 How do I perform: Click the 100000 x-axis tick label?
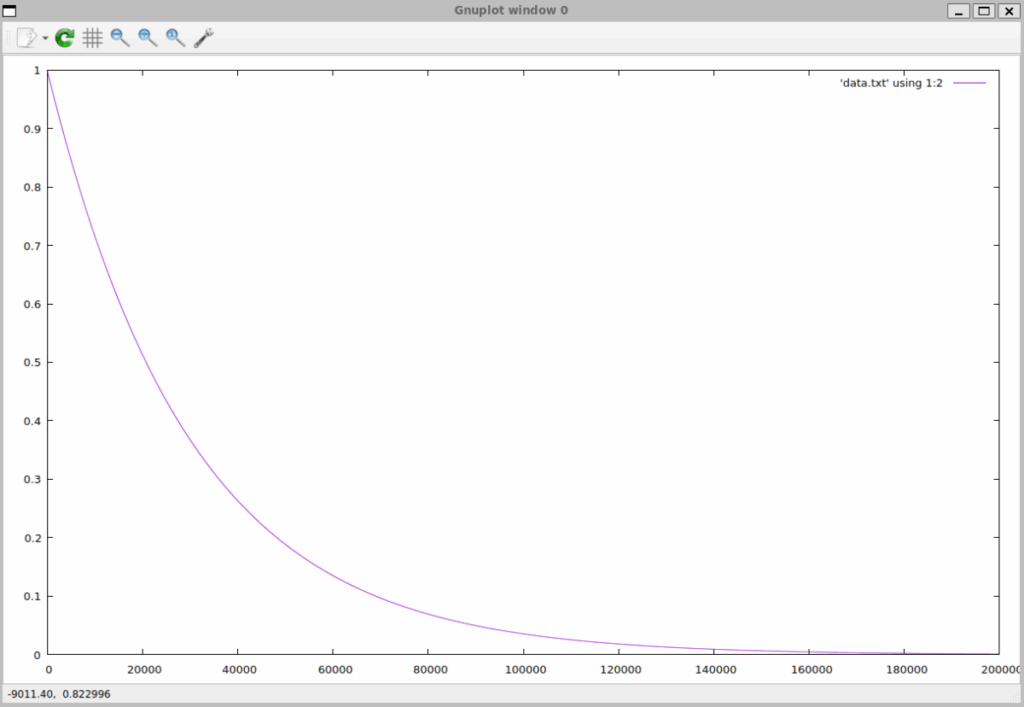tap(523, 669)
